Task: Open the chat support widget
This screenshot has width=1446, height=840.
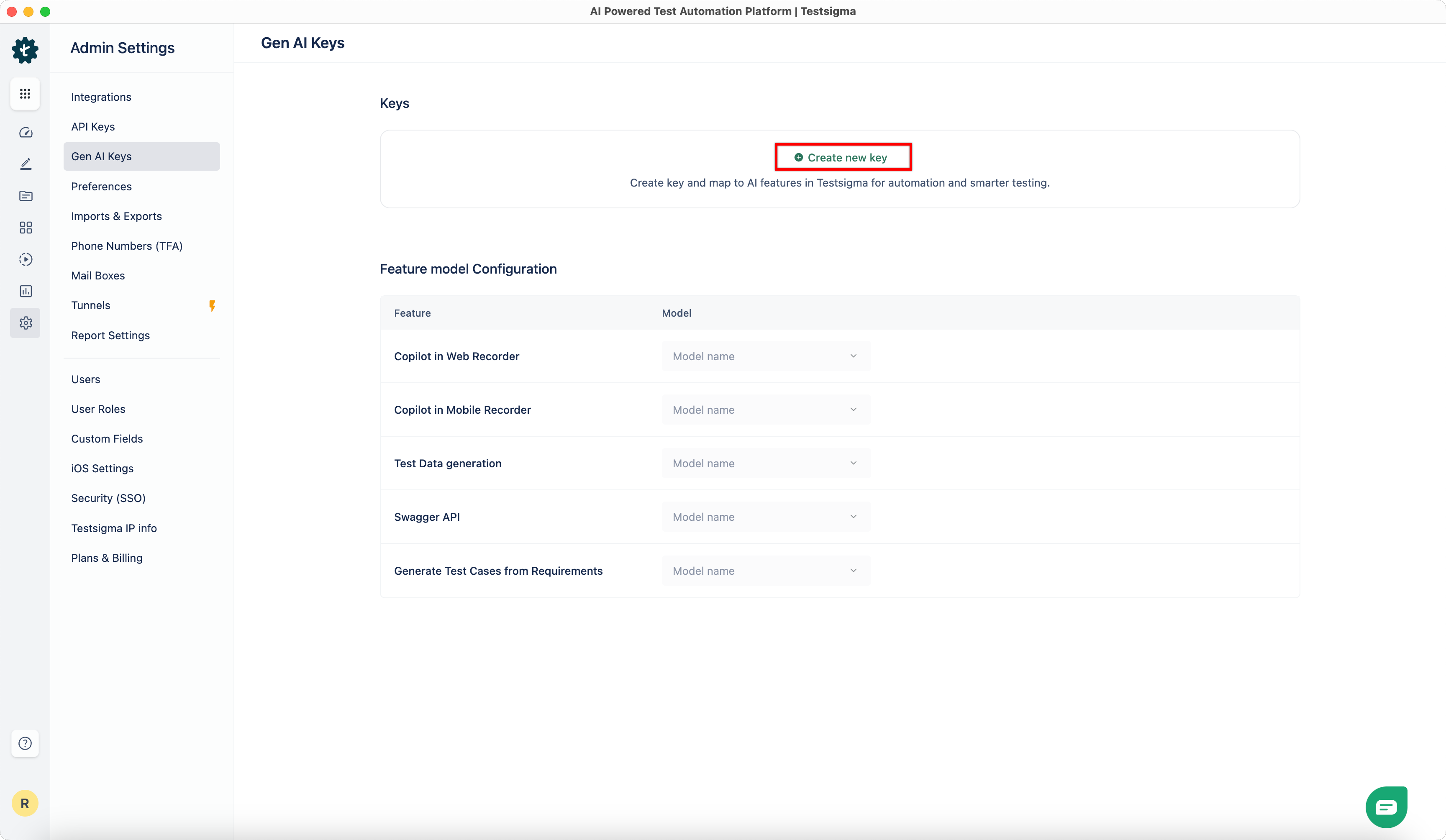Action: tap(1386, 807)
